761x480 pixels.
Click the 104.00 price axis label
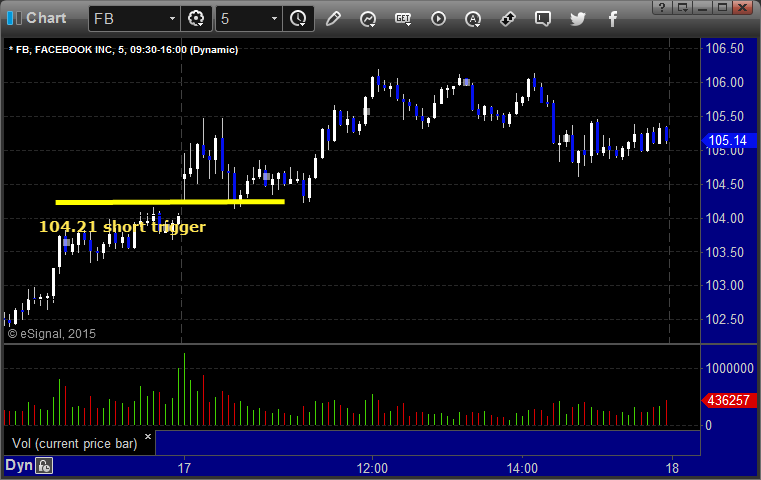[725, 218]
